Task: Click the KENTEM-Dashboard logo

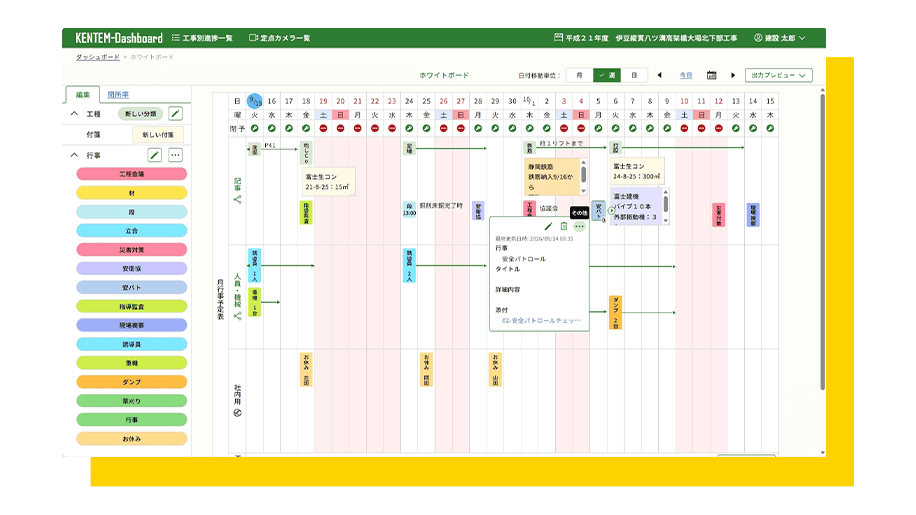Action: coord(119,38)
